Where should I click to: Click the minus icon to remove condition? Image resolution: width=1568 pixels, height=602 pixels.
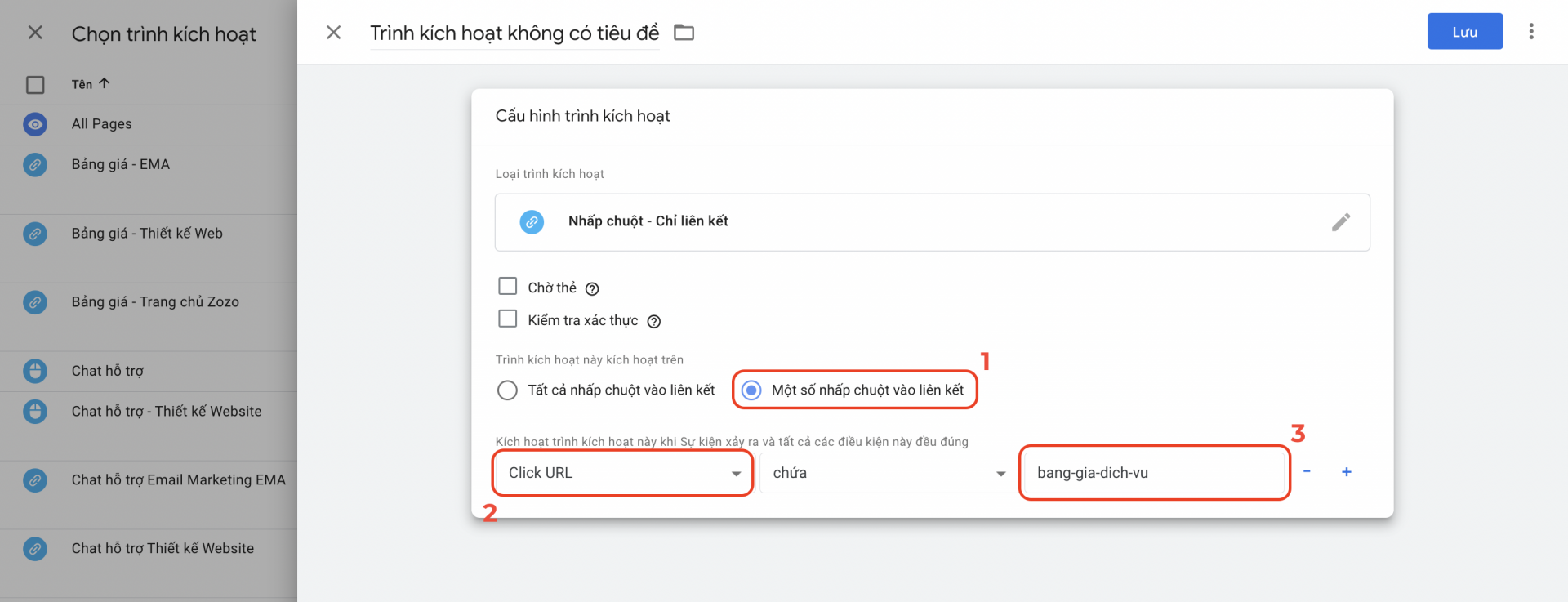(x=1307, y=471)
